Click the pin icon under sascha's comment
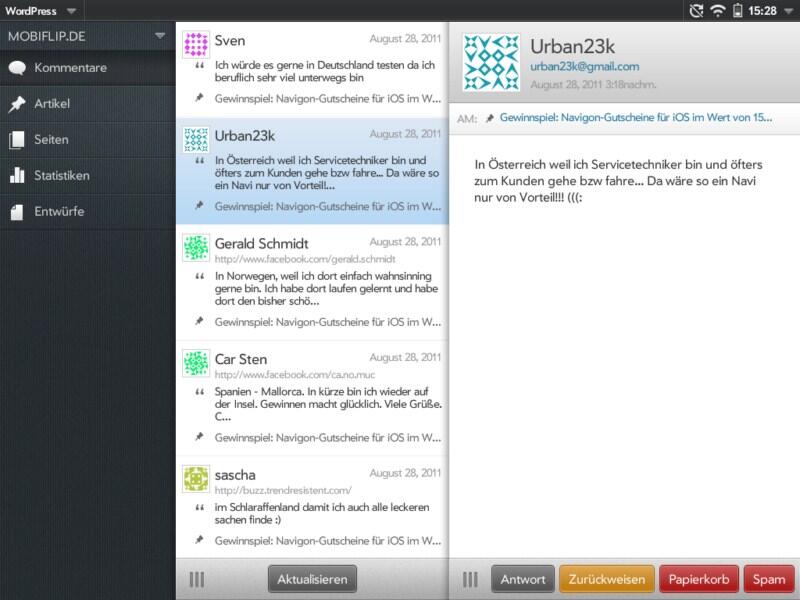 click(x=199, y=539)
